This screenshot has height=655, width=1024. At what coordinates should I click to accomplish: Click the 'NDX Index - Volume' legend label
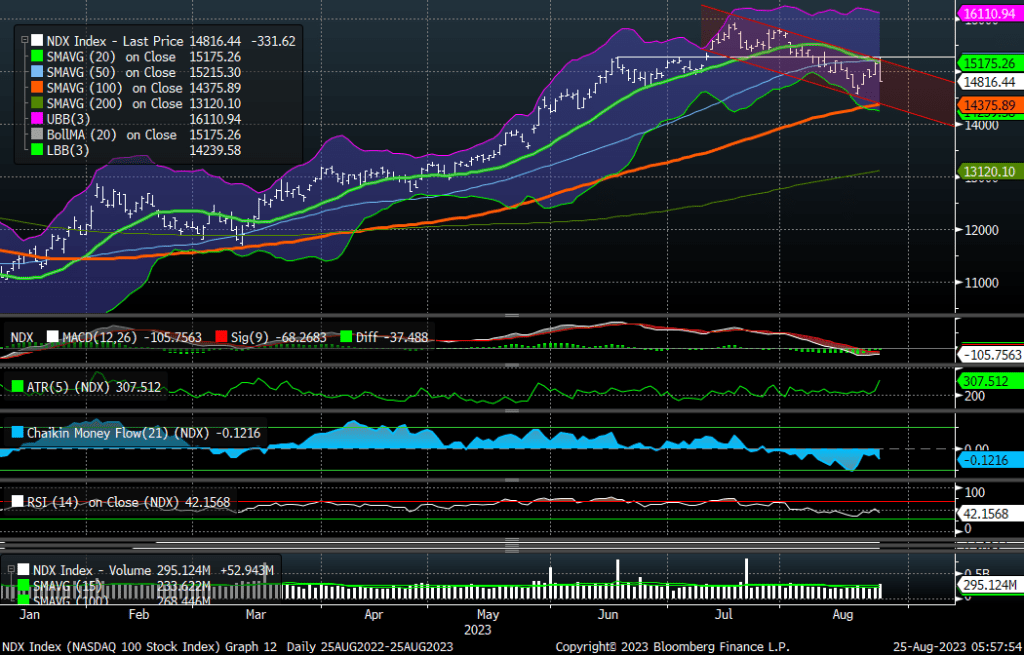coord(92,570)
